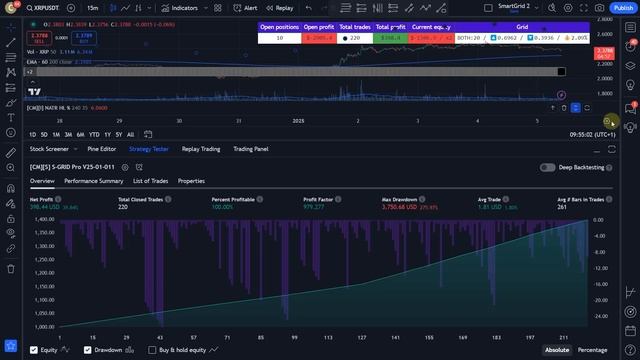Image resolution: width=640 pixels, height=360 pixels.
Task: Expand favorite indicators dropdown arrow
Action: click(x=206, y=8)
